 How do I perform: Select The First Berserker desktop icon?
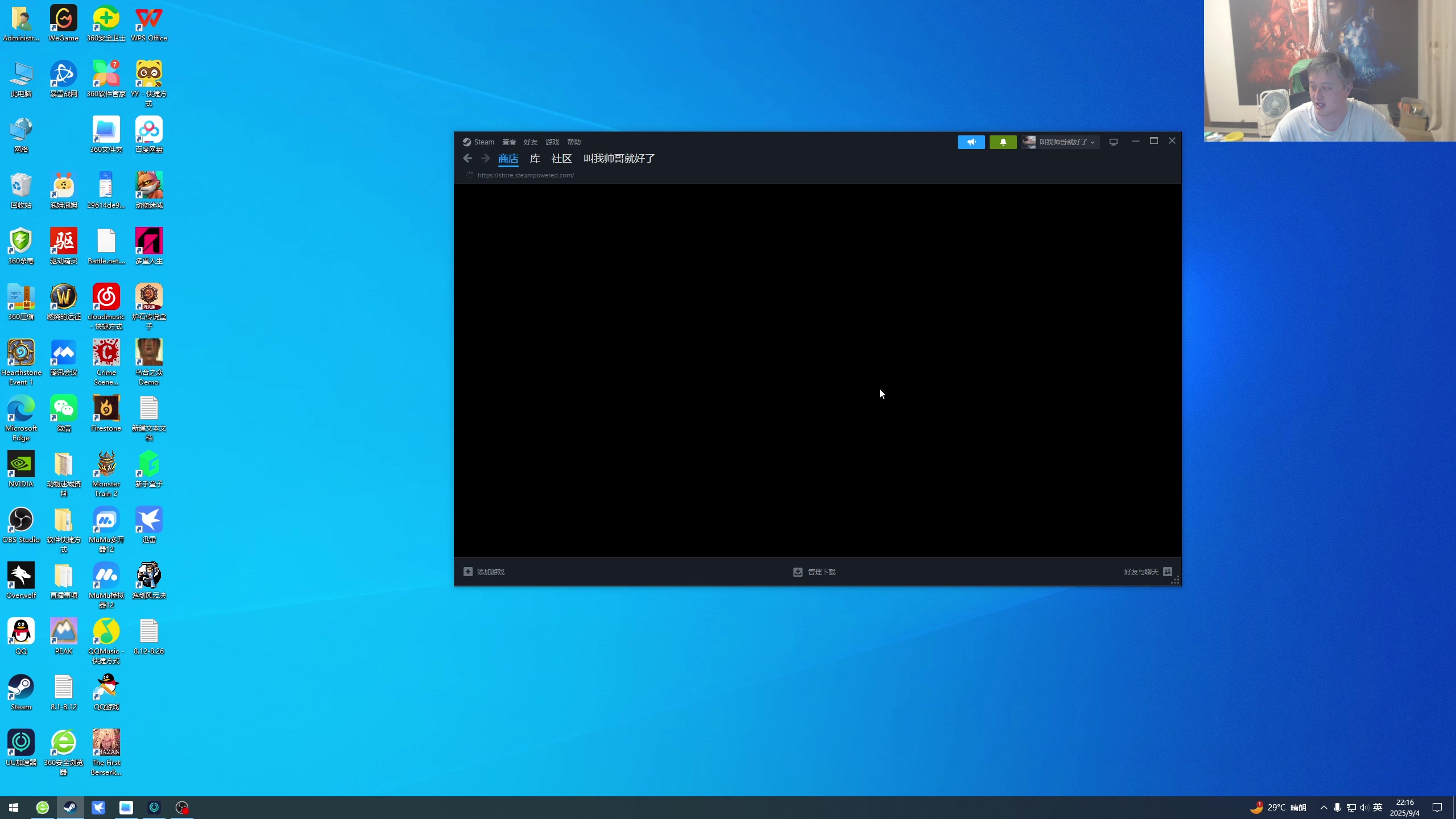[106, 752]
